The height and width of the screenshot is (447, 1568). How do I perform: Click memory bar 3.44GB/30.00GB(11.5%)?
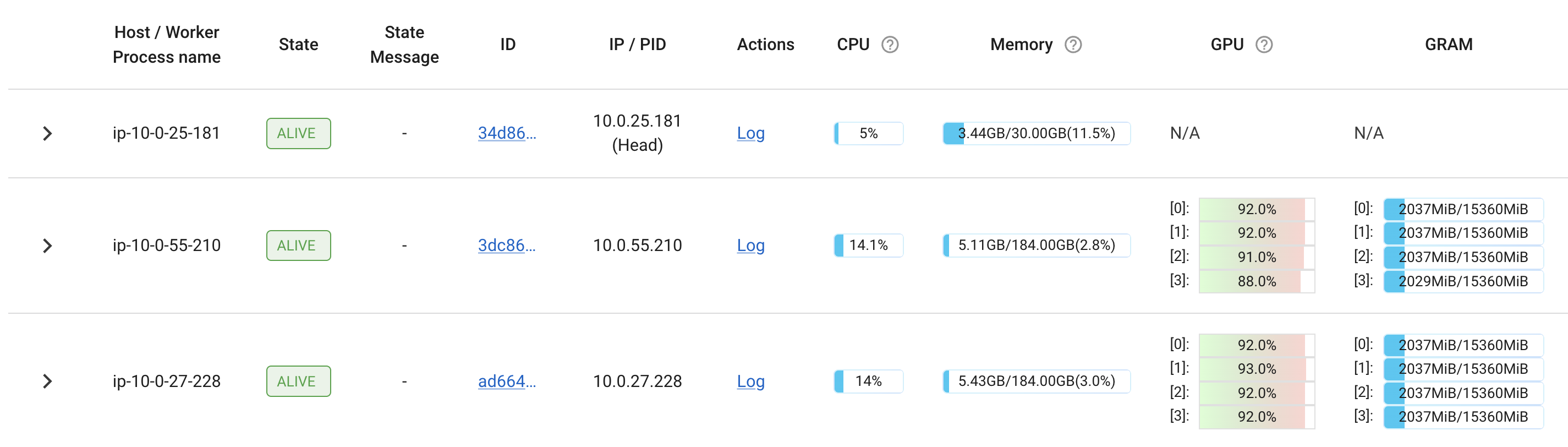(x=1037, y=133)
